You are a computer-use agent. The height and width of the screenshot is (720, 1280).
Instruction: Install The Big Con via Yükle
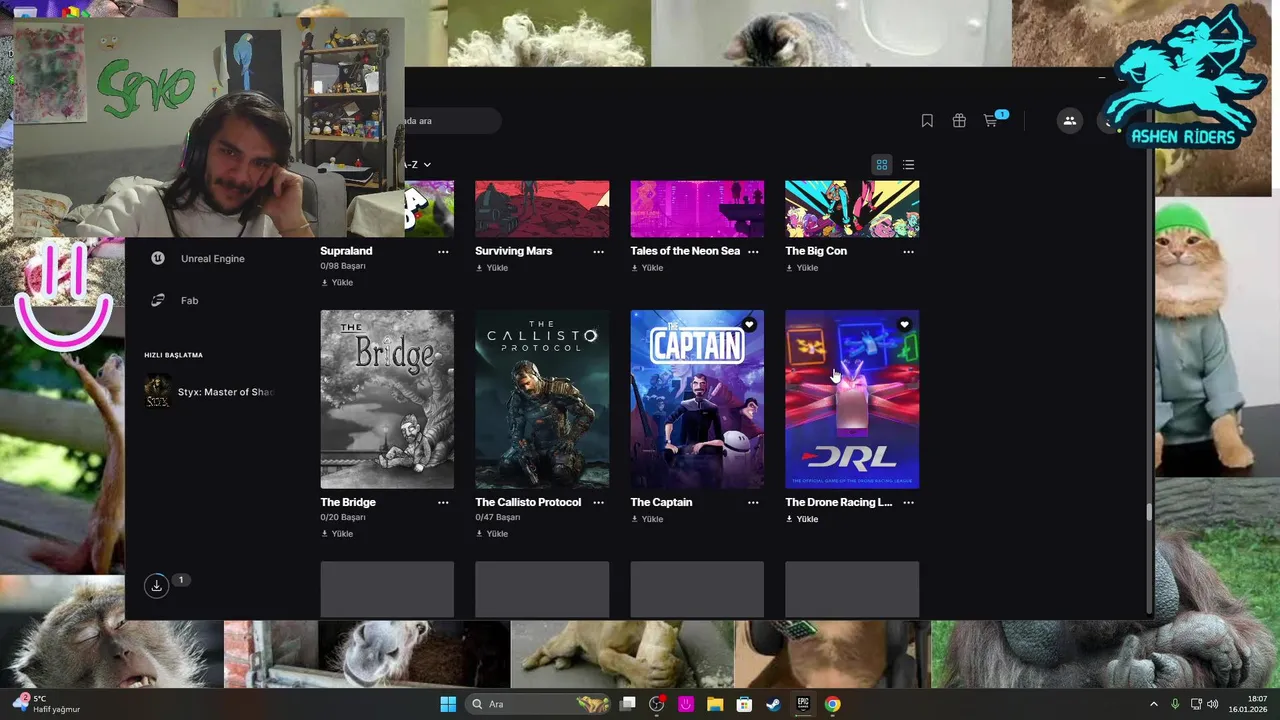pyautogui.click(x=802, y=268)
